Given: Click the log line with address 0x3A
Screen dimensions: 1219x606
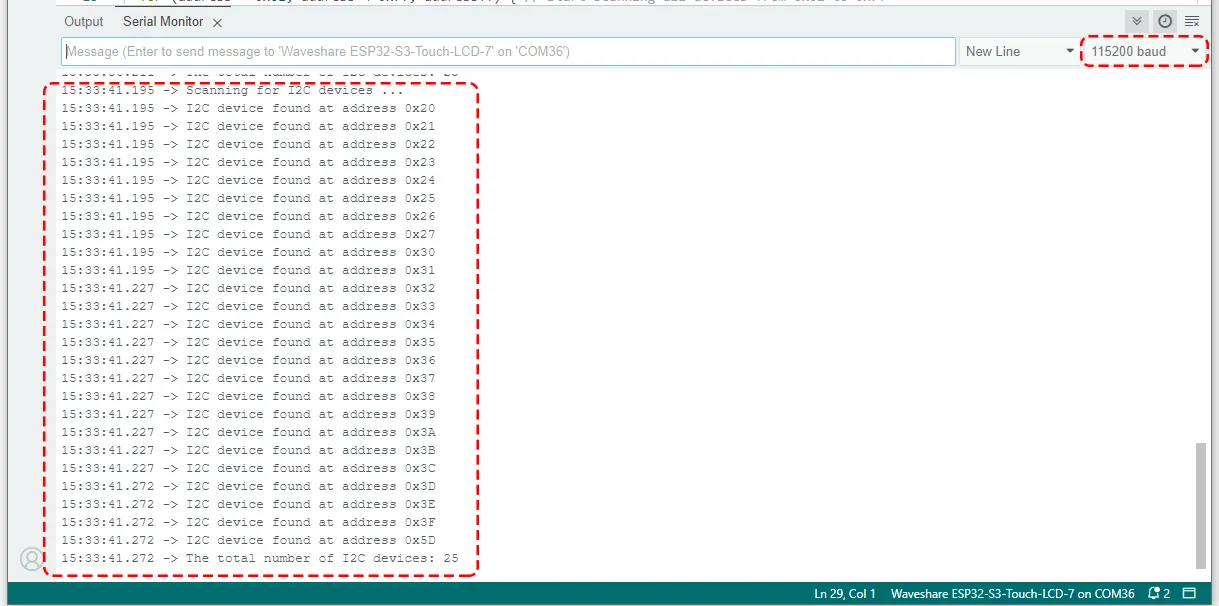Looking at the screenshot, I should pyautogui.click(x=248, y=432).
